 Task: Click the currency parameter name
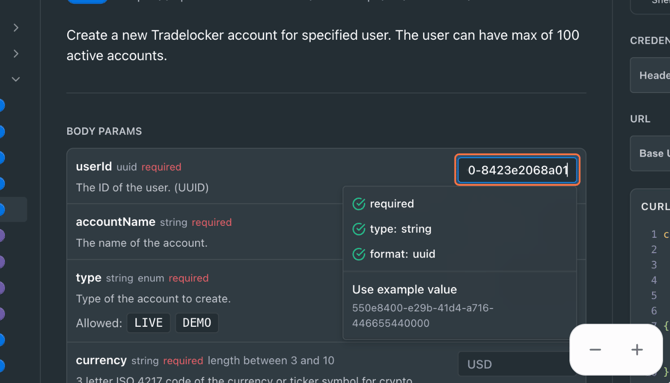101,360
